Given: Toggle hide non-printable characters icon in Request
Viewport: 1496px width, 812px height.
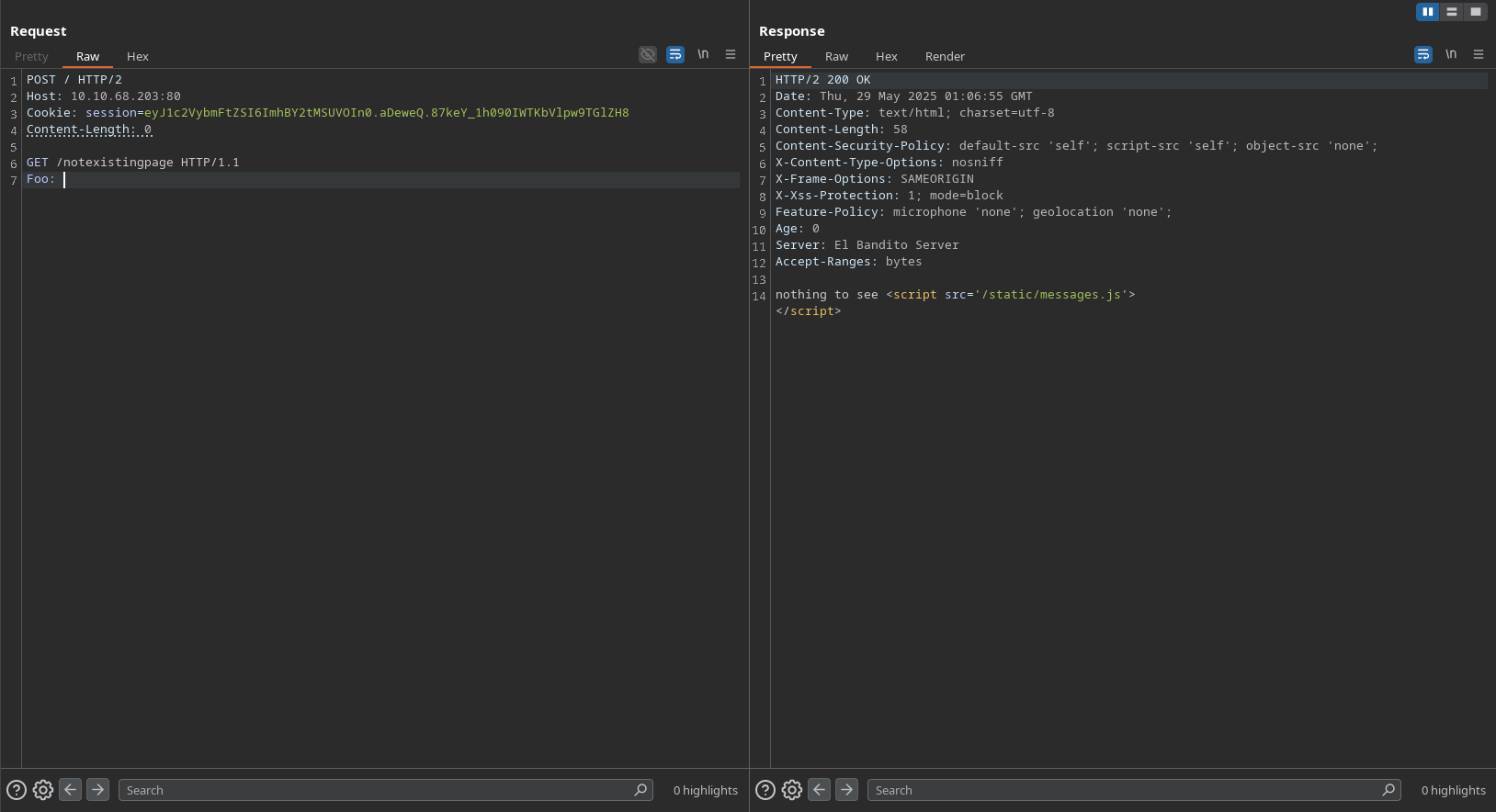Looking at the screenshot, I should pos(648,55).
